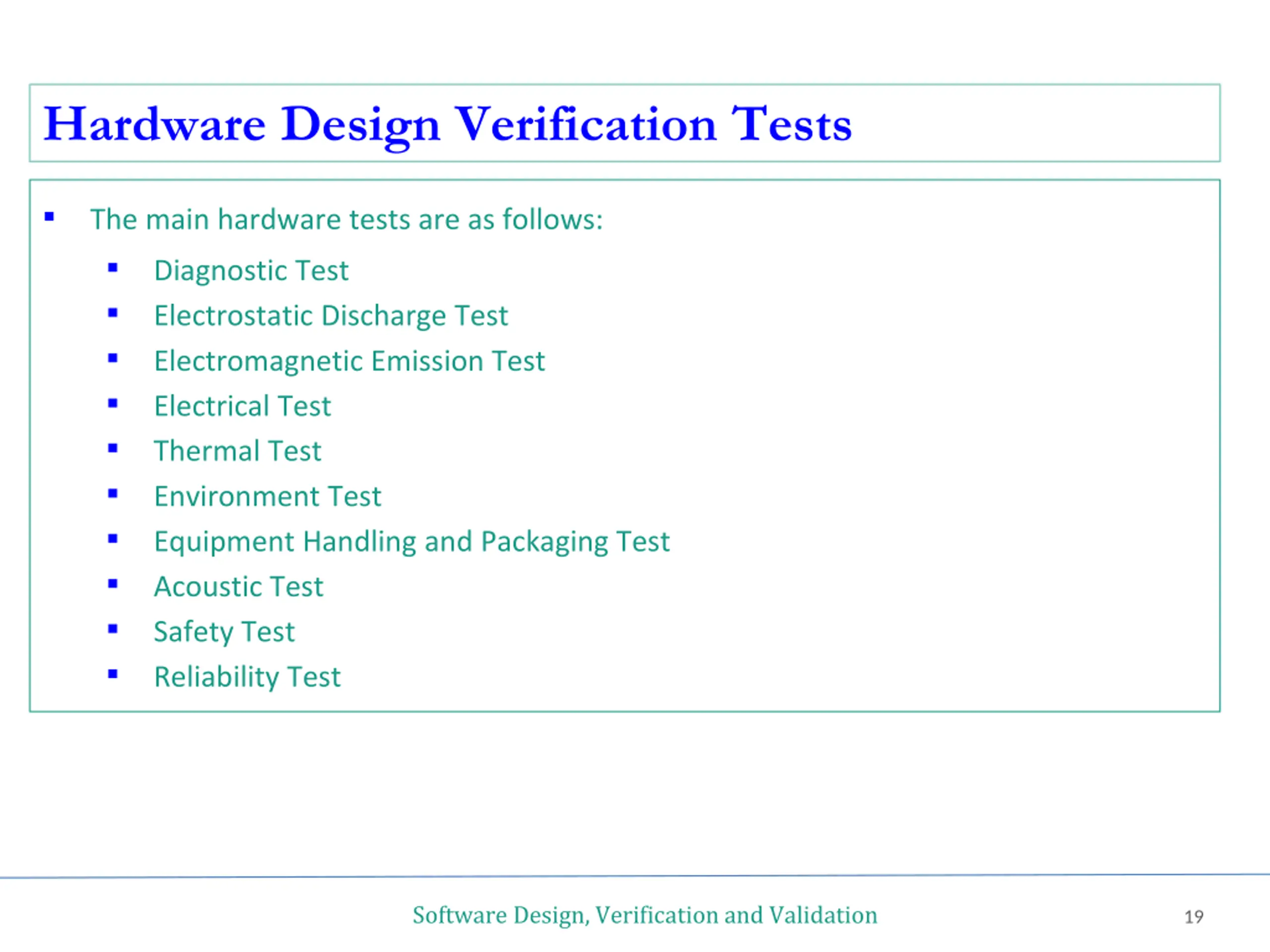Click the bullet square beside Diagnostic Test
Image resolution: width=1270 pixels, height=952 pixels.
113,268
